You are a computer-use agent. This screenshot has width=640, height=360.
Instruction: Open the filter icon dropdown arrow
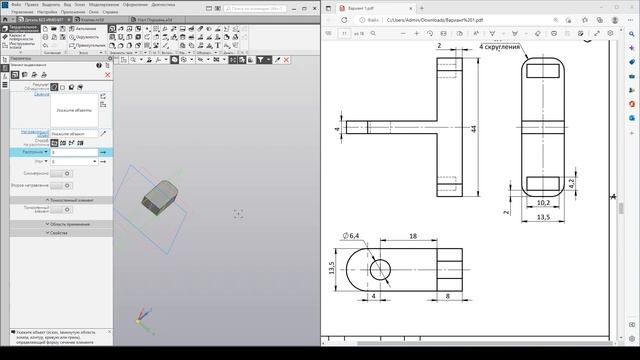[x=268, y=60]
